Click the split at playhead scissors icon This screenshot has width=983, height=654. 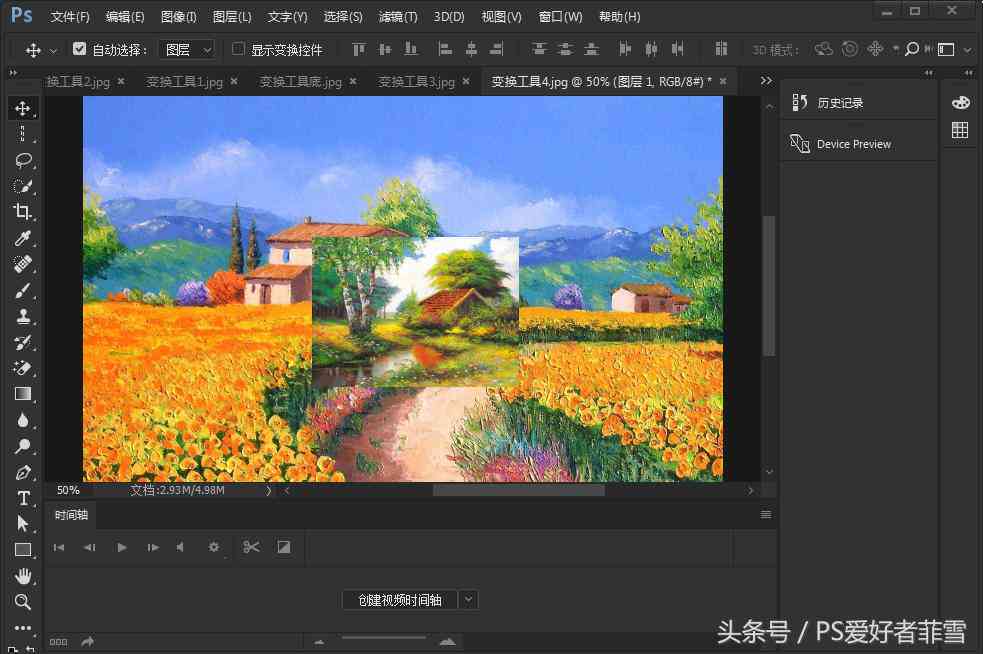(251, 547)
